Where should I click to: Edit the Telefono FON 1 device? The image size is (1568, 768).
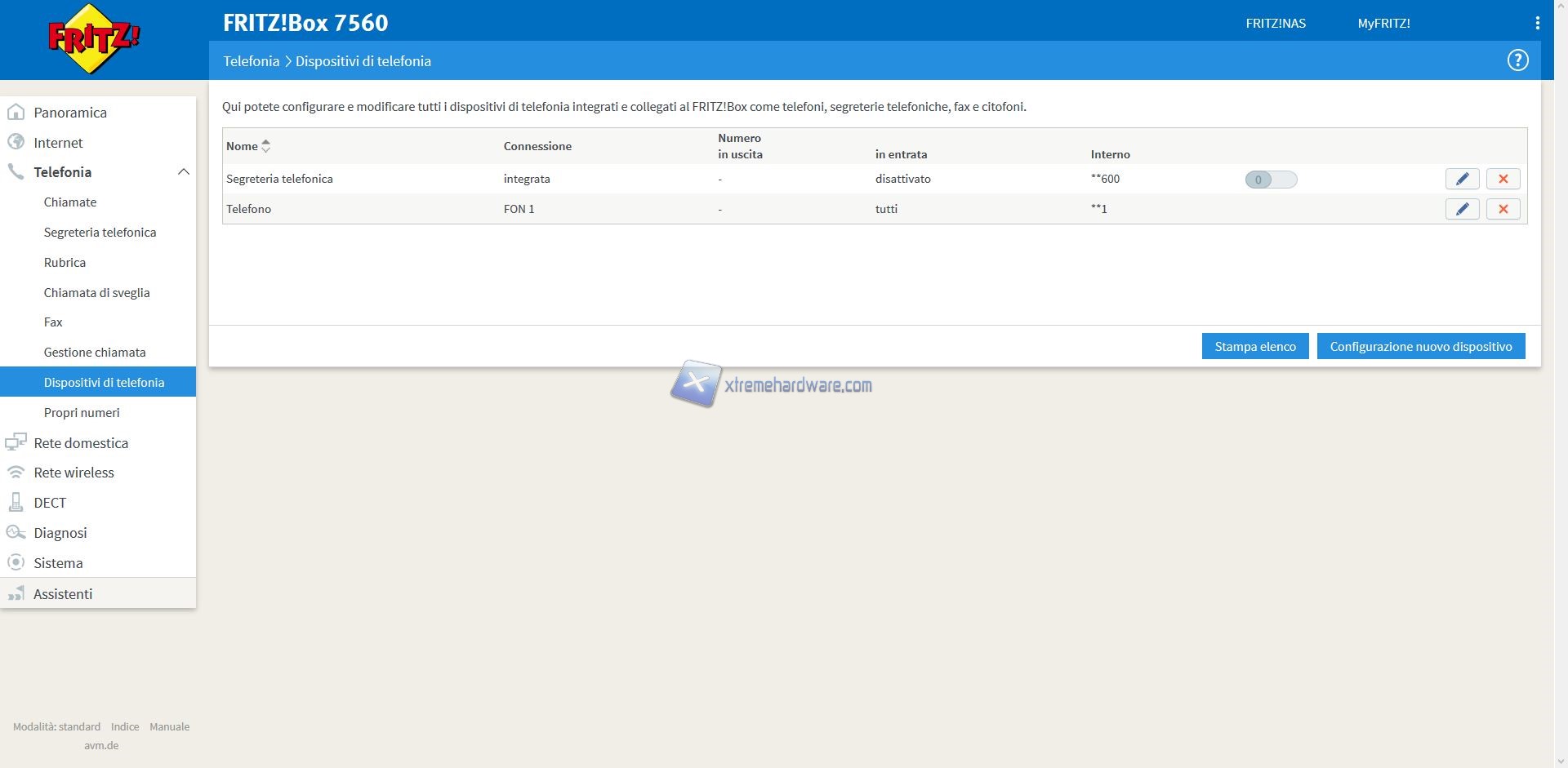[1462, 209]
